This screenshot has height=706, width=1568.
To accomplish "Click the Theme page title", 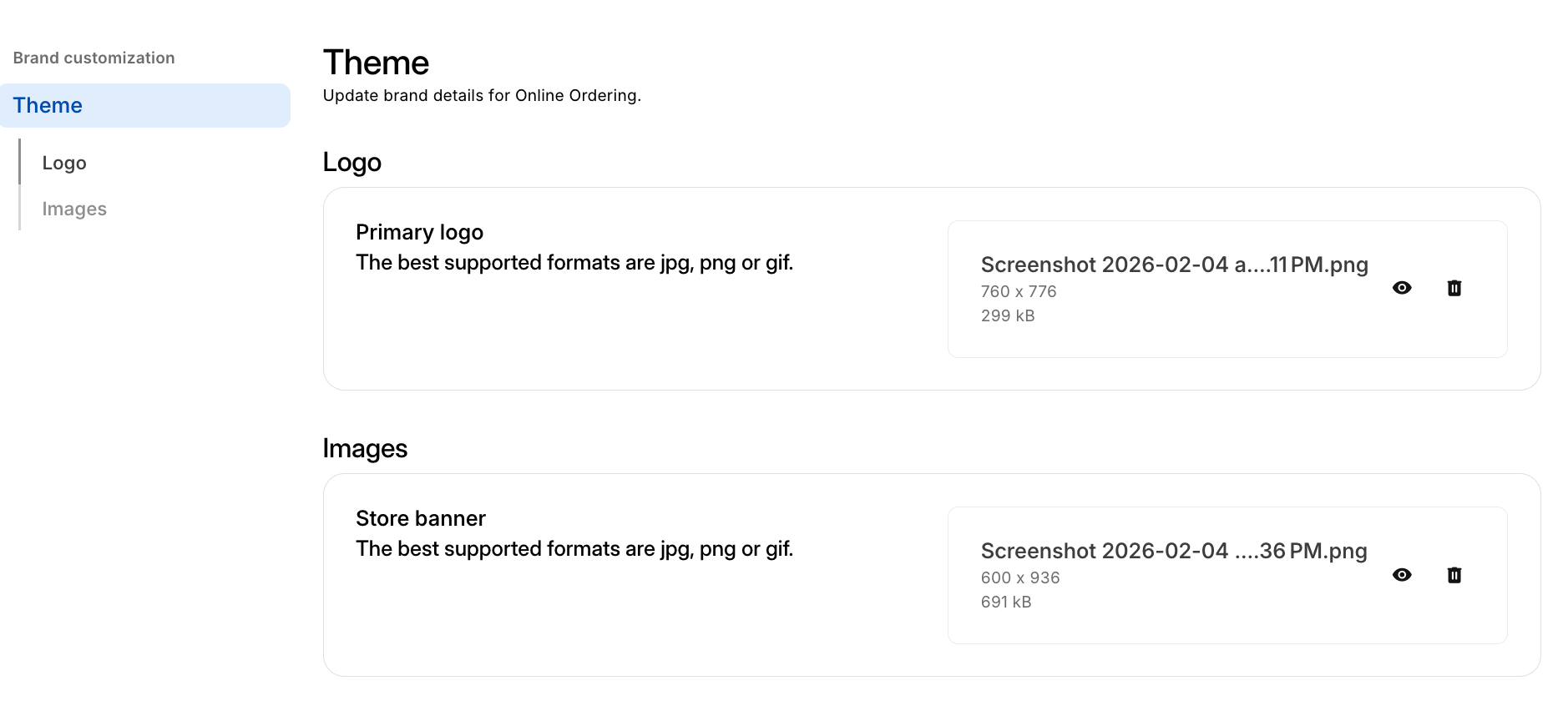I will (x=376, y=63).
